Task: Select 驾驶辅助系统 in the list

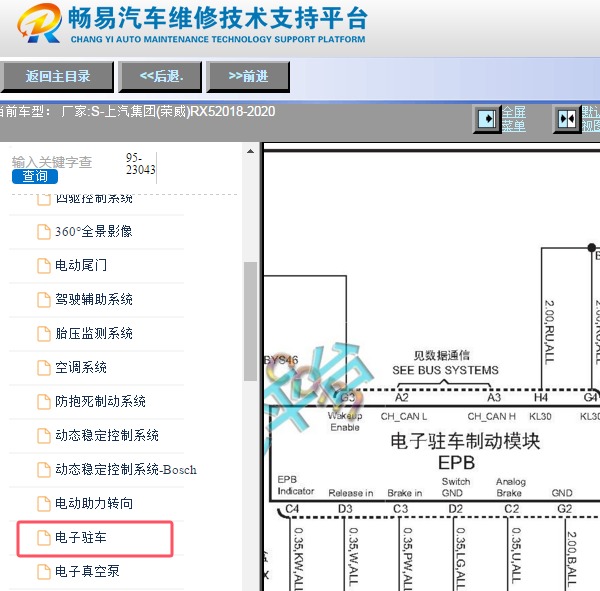Action: (94, 299)
